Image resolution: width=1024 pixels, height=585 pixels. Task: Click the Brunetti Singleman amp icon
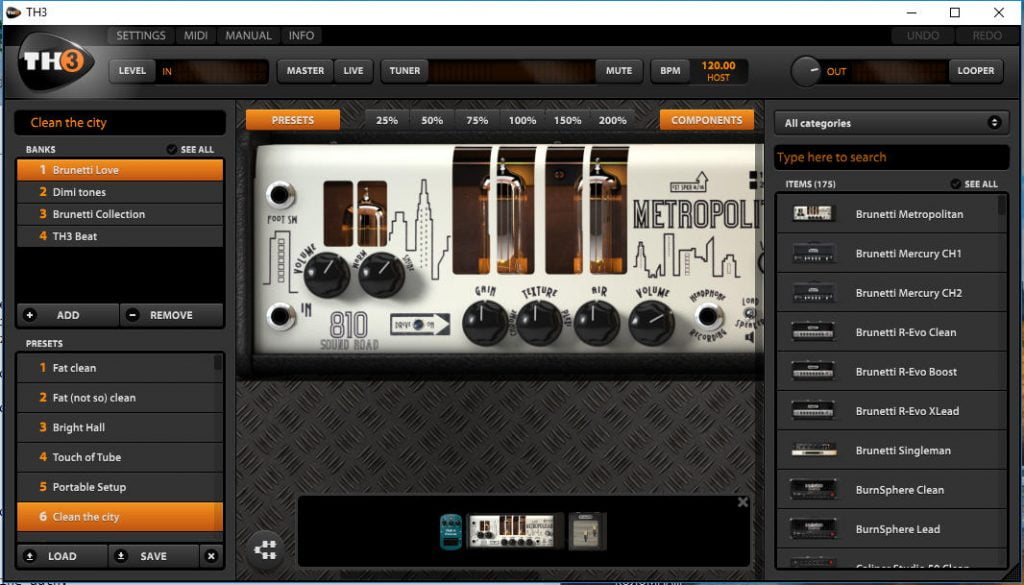tap(812, 450)
